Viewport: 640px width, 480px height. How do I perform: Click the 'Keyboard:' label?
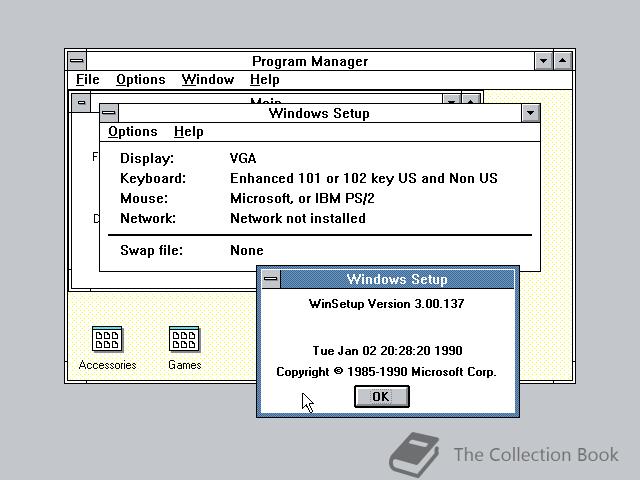tap(153, 178)
